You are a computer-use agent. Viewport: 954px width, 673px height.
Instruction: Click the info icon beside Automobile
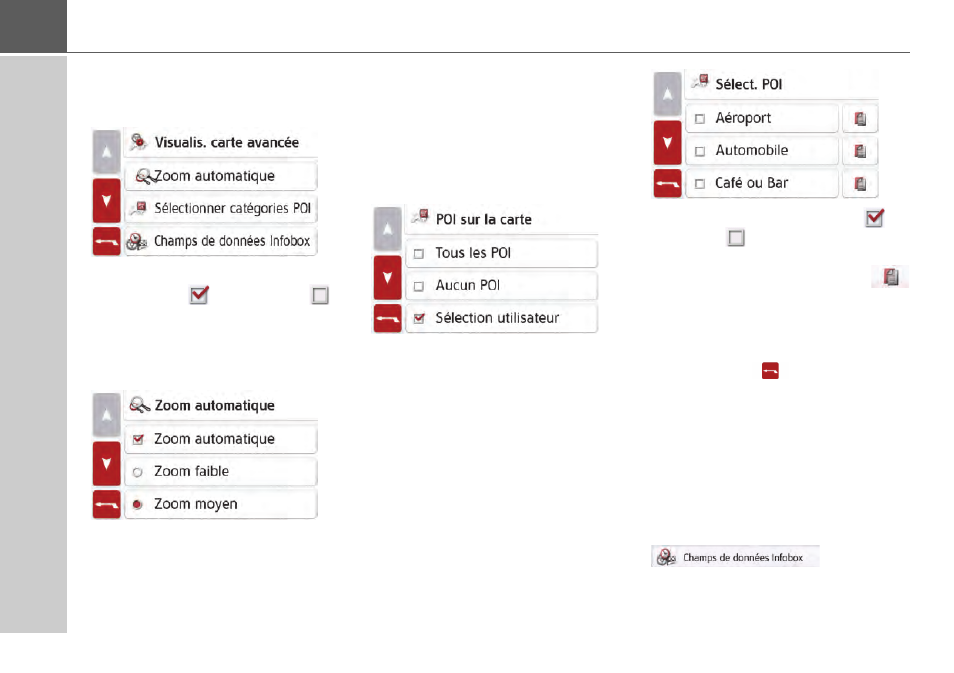860,151
